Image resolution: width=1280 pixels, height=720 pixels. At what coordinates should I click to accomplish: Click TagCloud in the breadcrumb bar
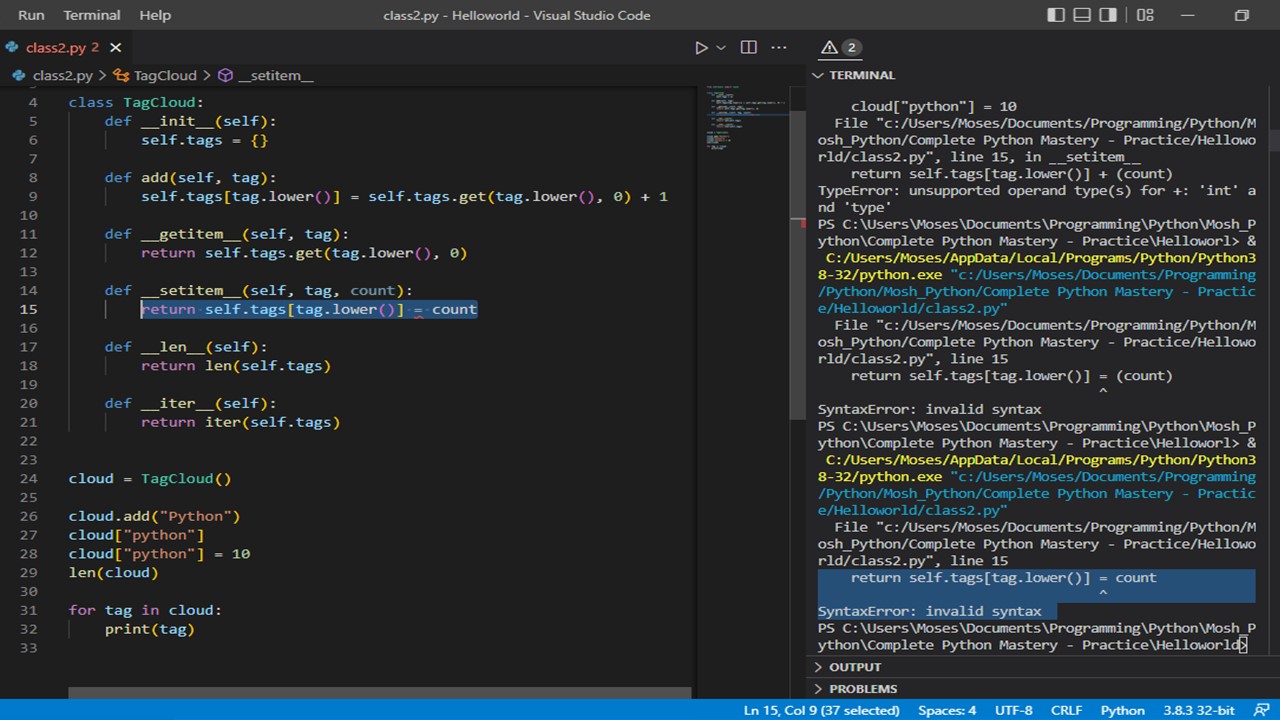[164, 75]
